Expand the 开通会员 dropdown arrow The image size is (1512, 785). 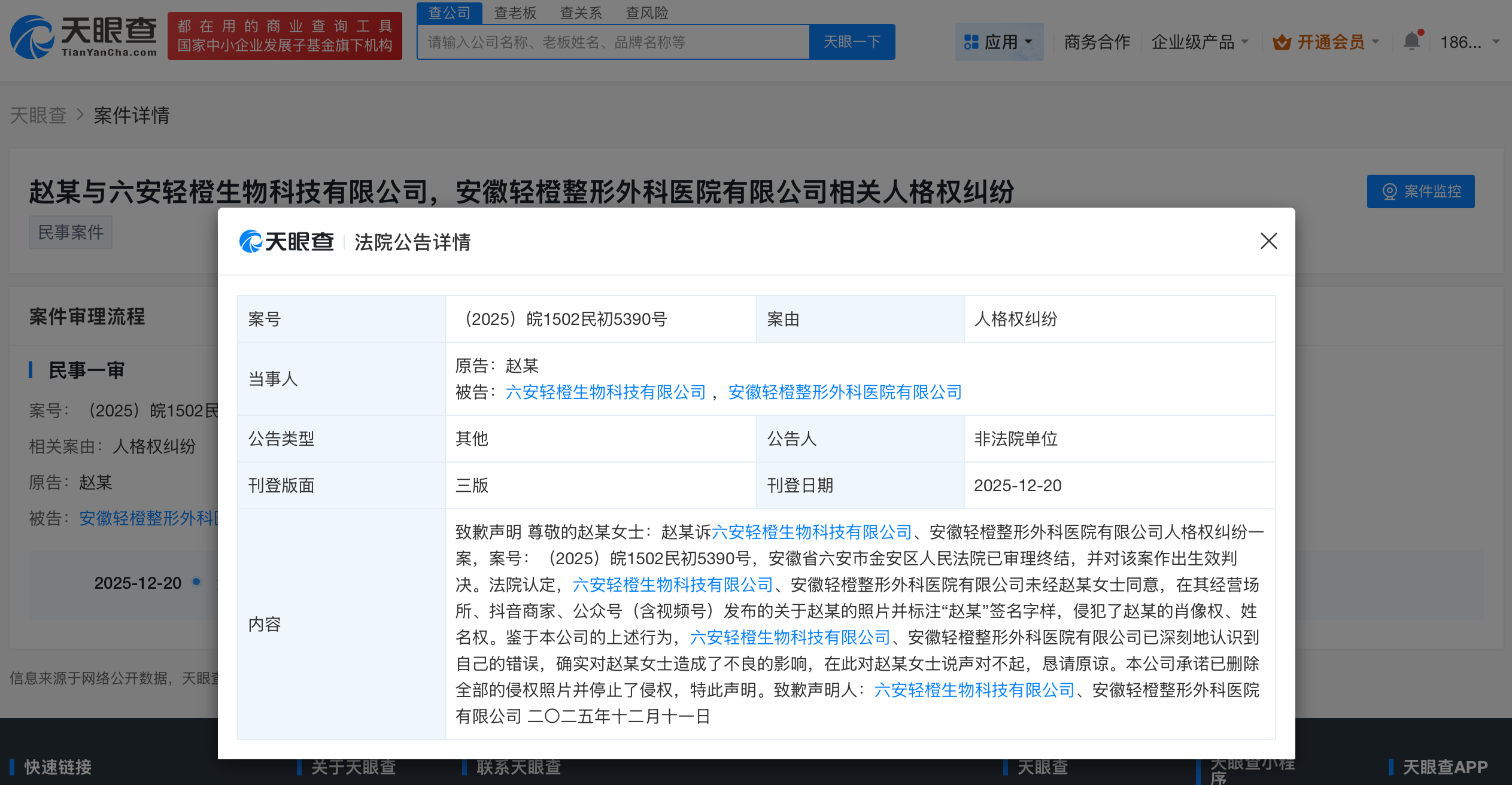tap(1375, 42)
